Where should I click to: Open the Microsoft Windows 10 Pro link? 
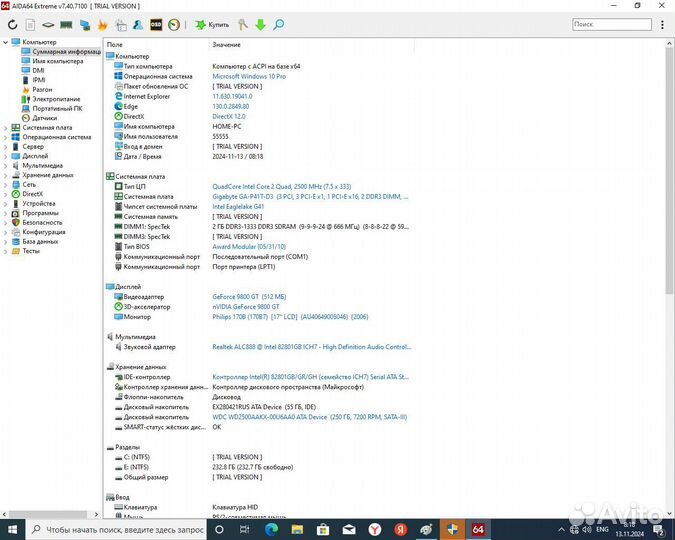(249, 76)
